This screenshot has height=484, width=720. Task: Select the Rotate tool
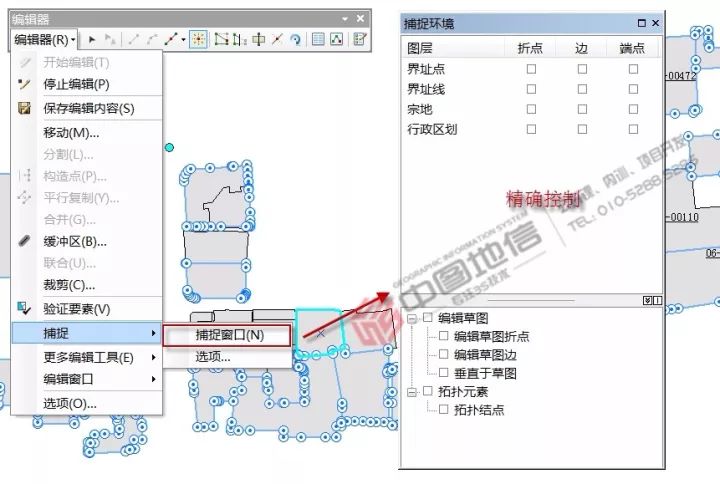295,40
